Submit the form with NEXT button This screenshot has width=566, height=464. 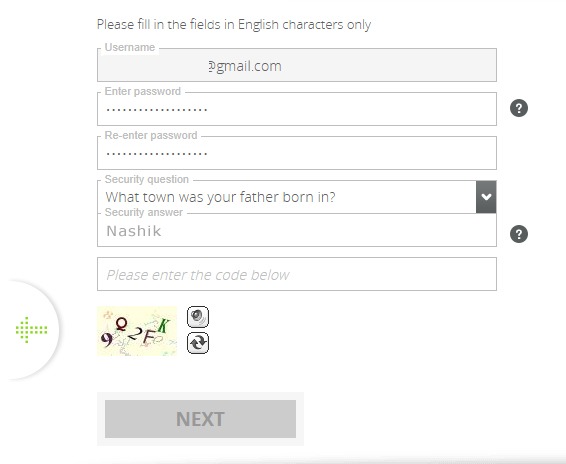point(200,419)
